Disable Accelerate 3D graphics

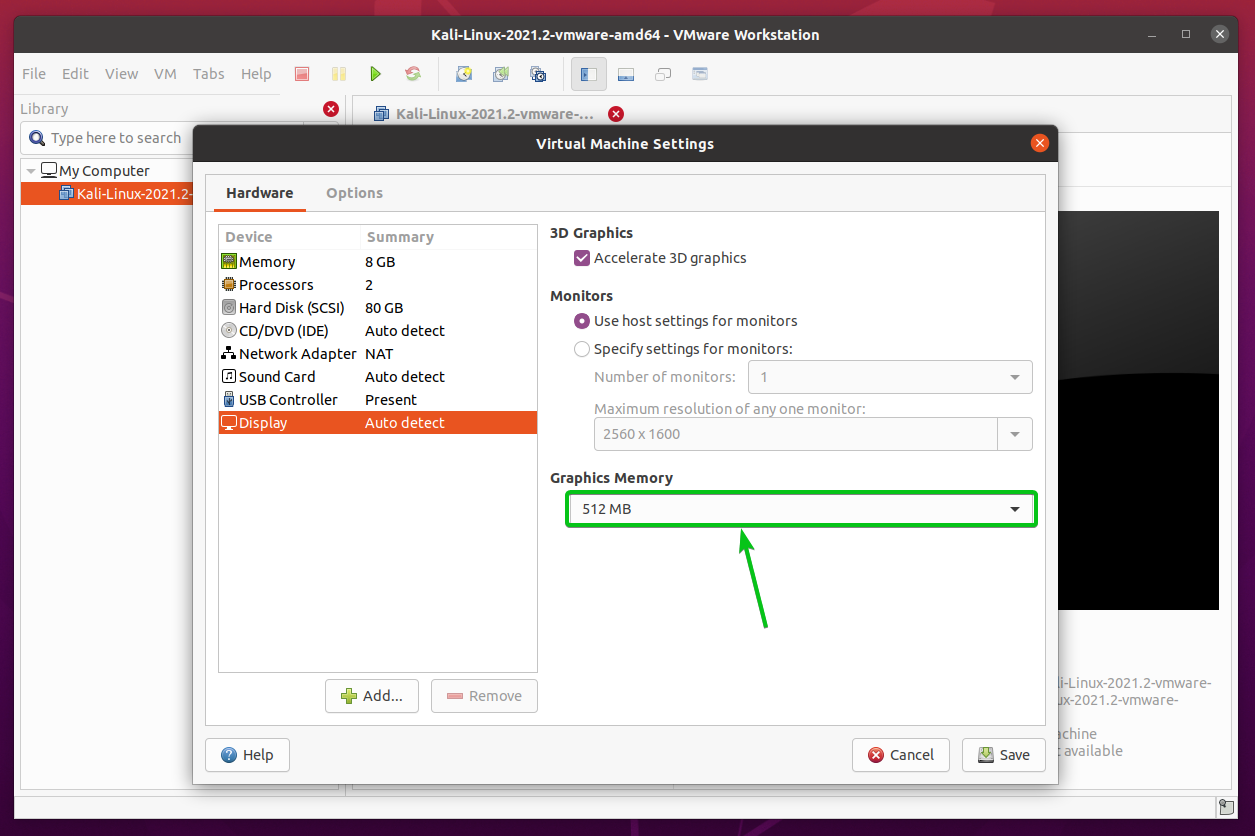click(582, 257)
